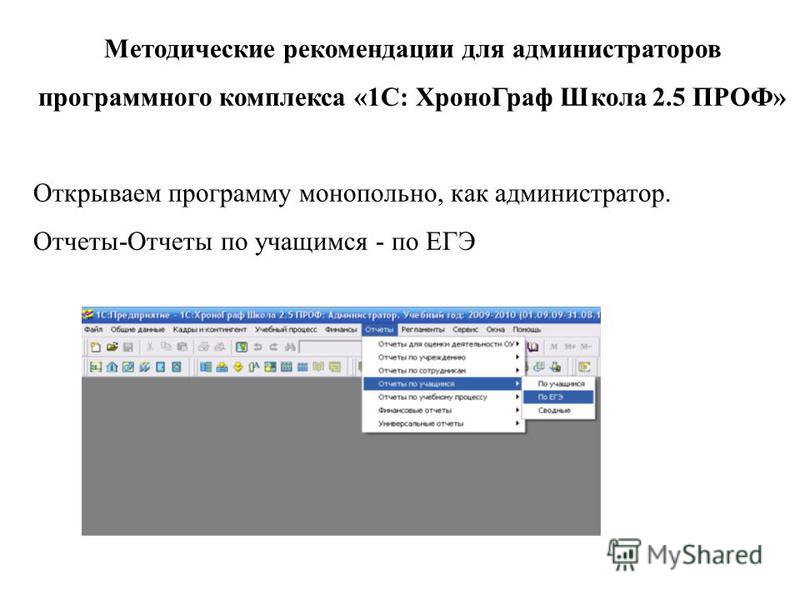Click the 1C application icon in the title bar

pos(88,315)
